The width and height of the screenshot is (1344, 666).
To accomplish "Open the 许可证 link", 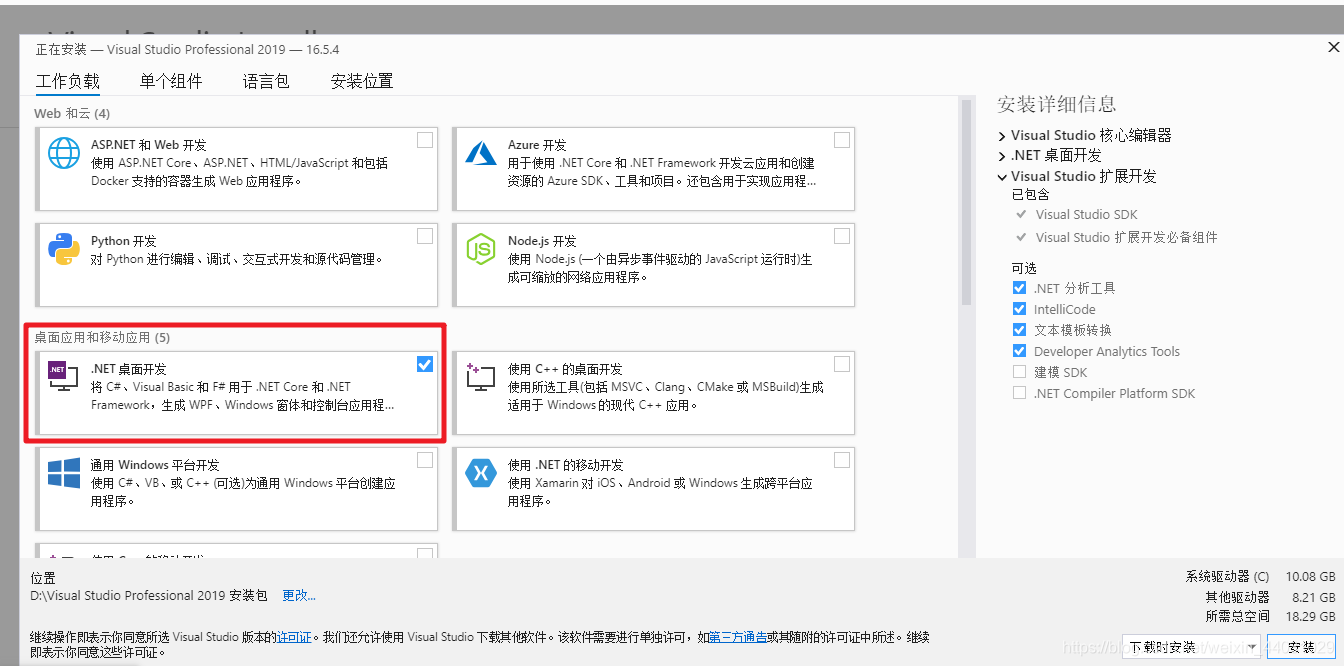I will (294, 637).
